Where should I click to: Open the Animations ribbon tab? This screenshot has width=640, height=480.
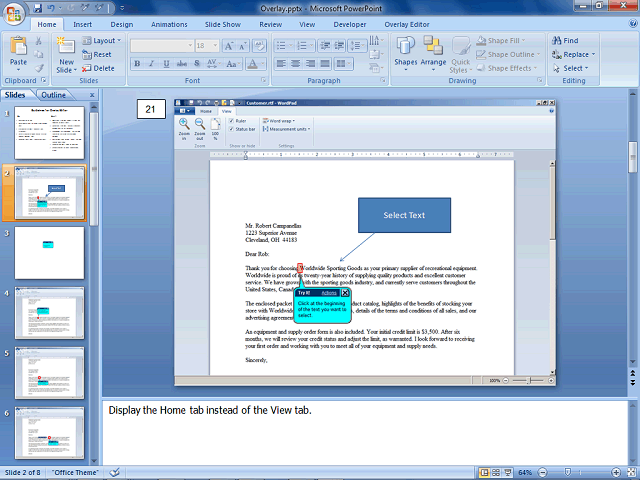tap(169, 24)
